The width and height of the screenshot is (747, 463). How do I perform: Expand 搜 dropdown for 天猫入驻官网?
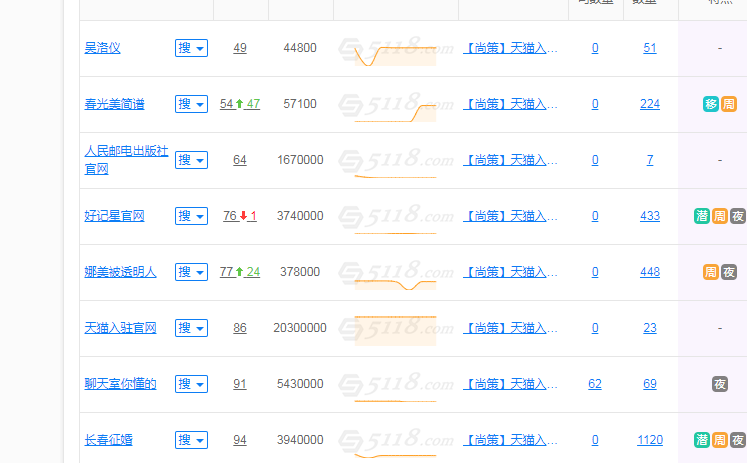(x=192, y=328)
